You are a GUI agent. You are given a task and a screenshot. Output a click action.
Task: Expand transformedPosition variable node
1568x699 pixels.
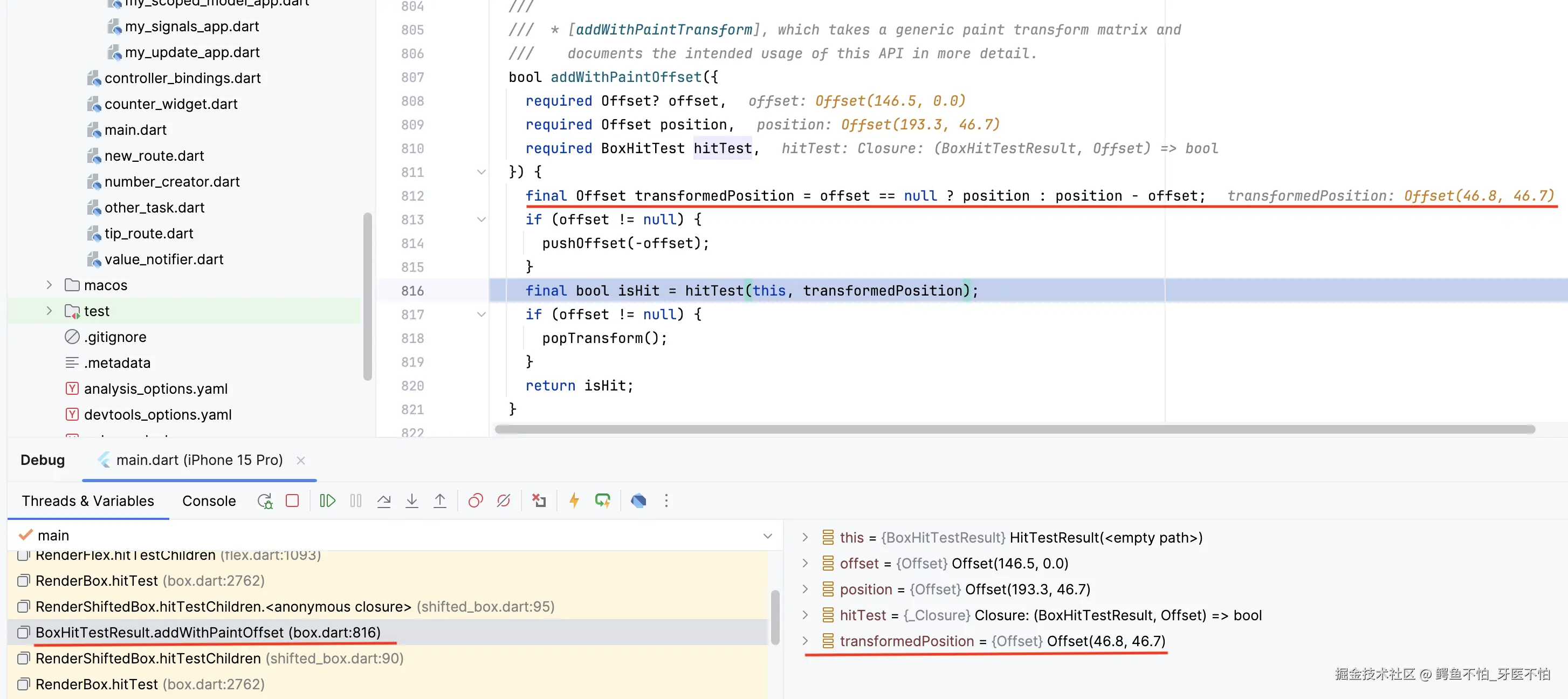tap(804, 641)
